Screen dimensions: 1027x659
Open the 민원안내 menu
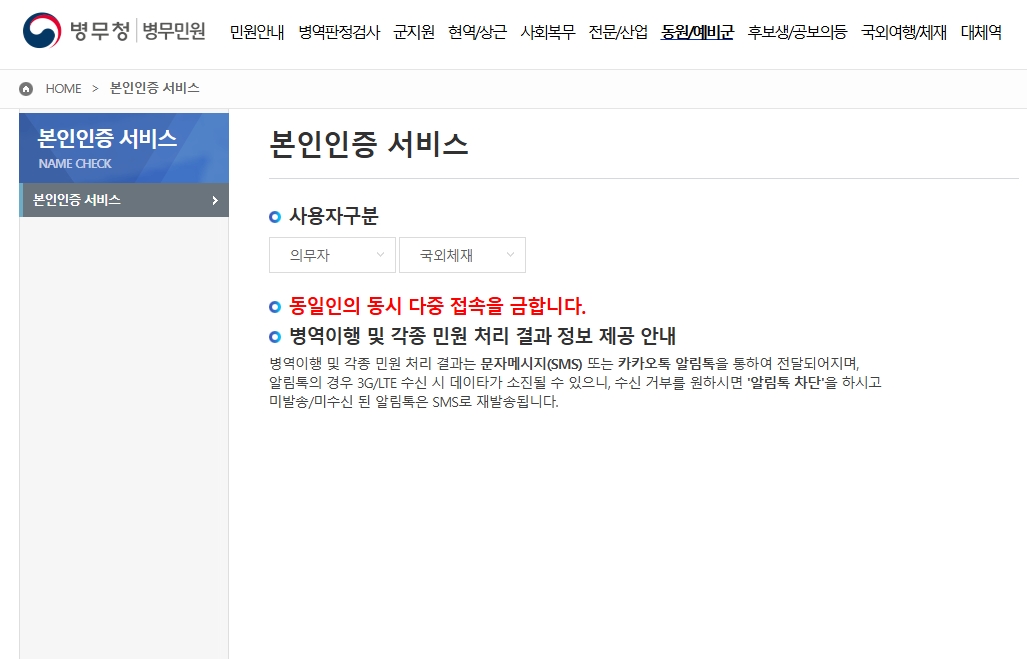[256, 31]
